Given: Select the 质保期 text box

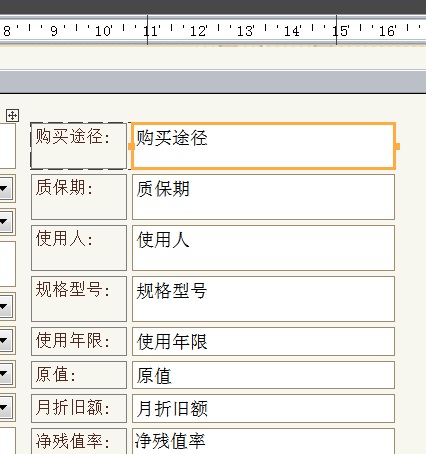Looking at the screenshot, I should [263, 197].
